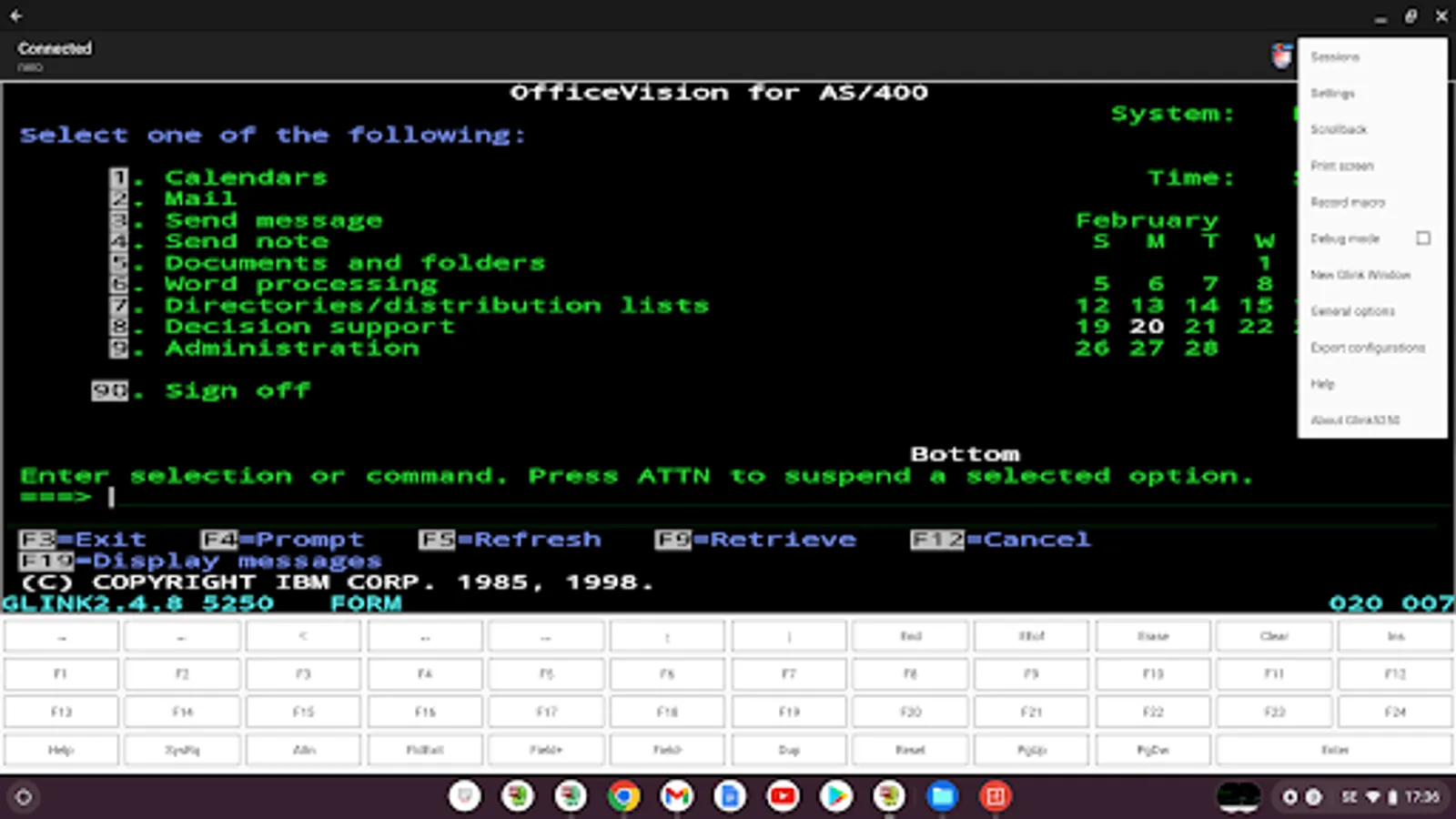The image size is (1456, 819).
Task: Tap the F5 key on the keypad
Action: coord(546,674)
